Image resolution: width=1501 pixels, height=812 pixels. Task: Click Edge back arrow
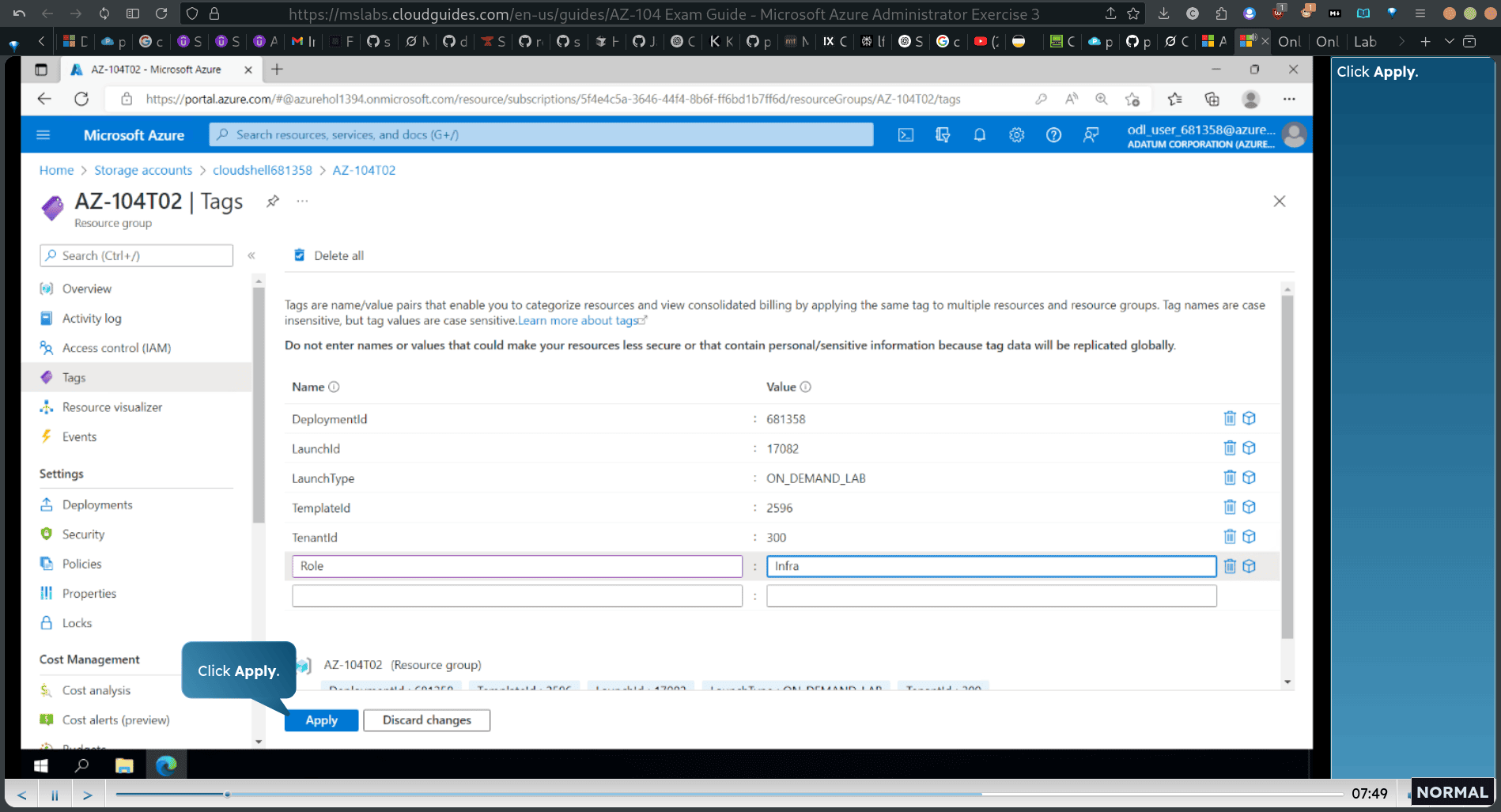coord(44,99)
